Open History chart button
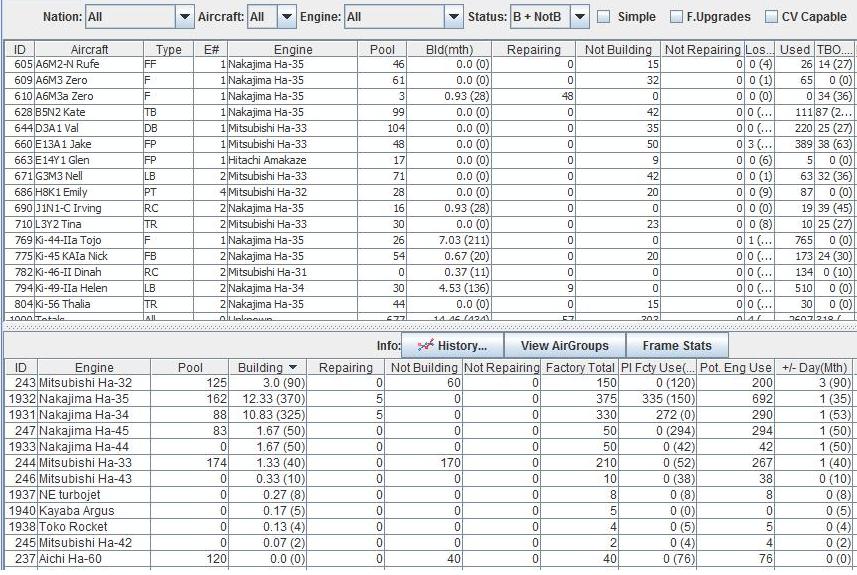The width and height of the screenshot is (857, 575). click(452, 345)
